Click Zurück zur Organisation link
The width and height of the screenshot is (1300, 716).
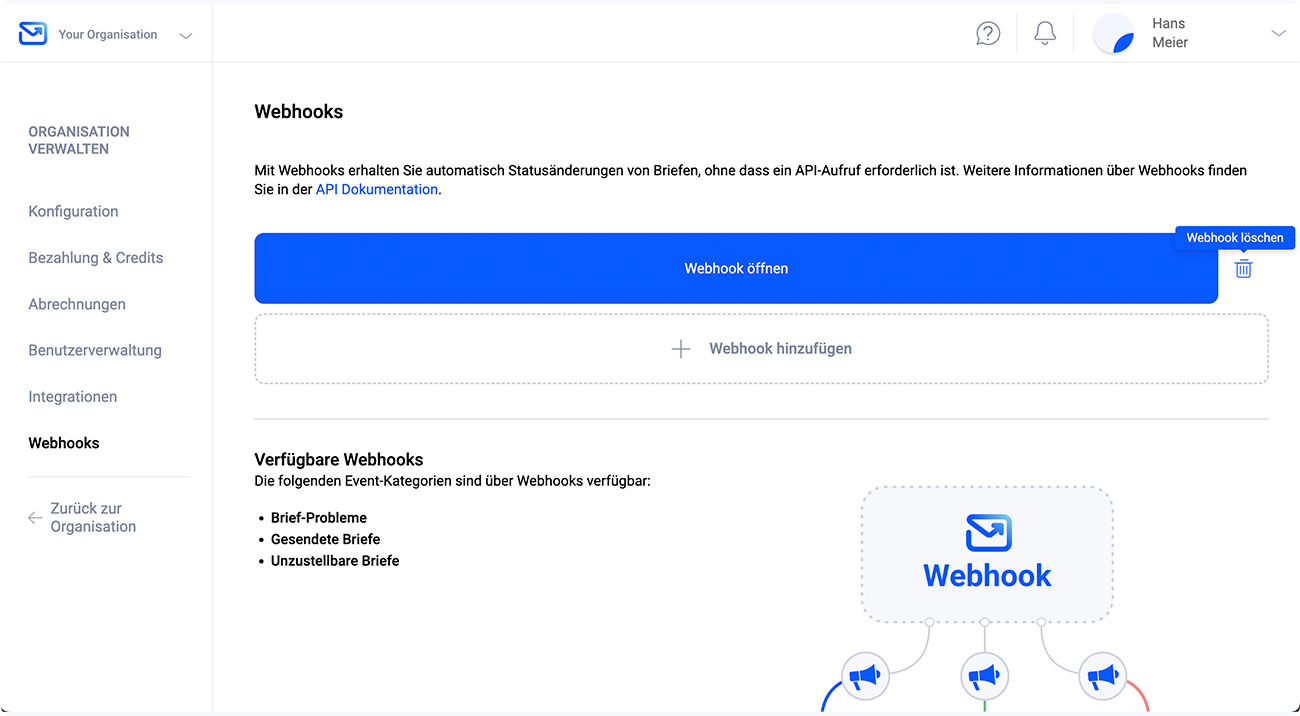pyautogui.click(x=93, y=518)
